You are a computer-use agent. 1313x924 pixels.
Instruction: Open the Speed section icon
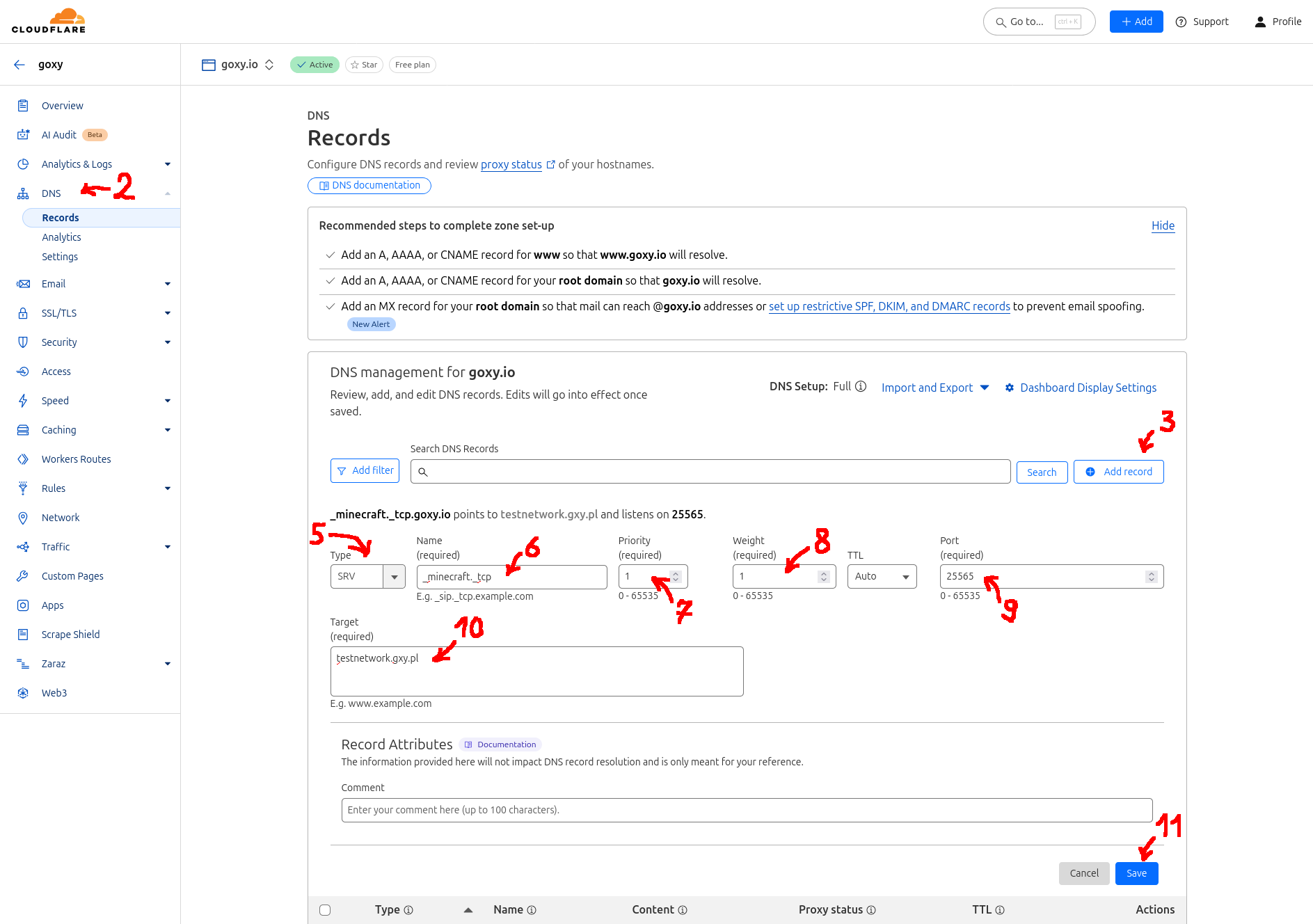pyautogui.click(x=23, y=400)
